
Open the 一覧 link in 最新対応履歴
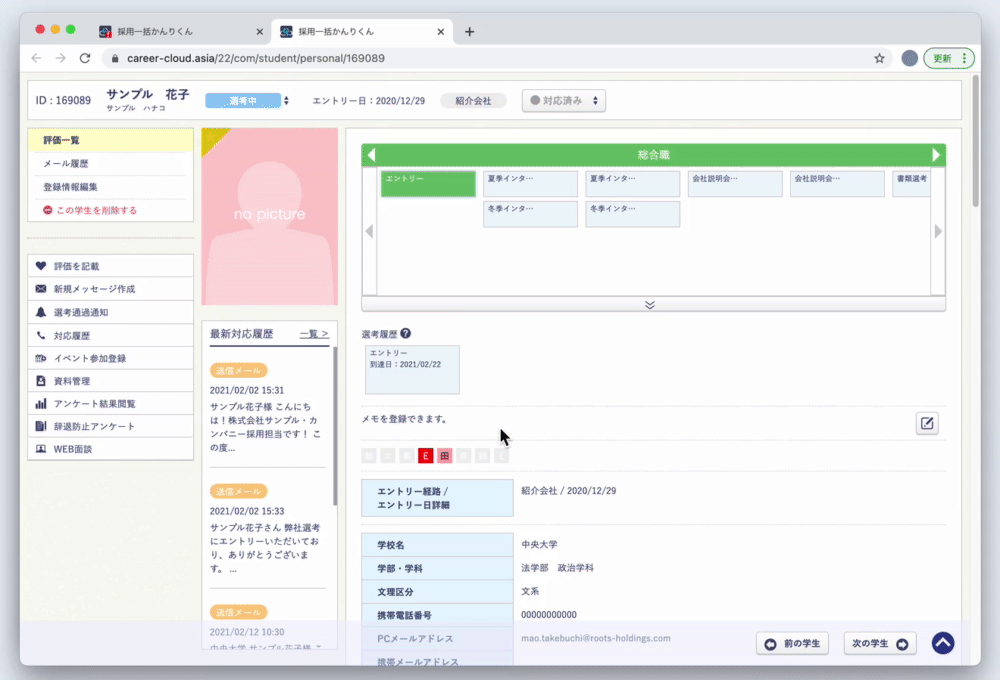coord(314,333)
